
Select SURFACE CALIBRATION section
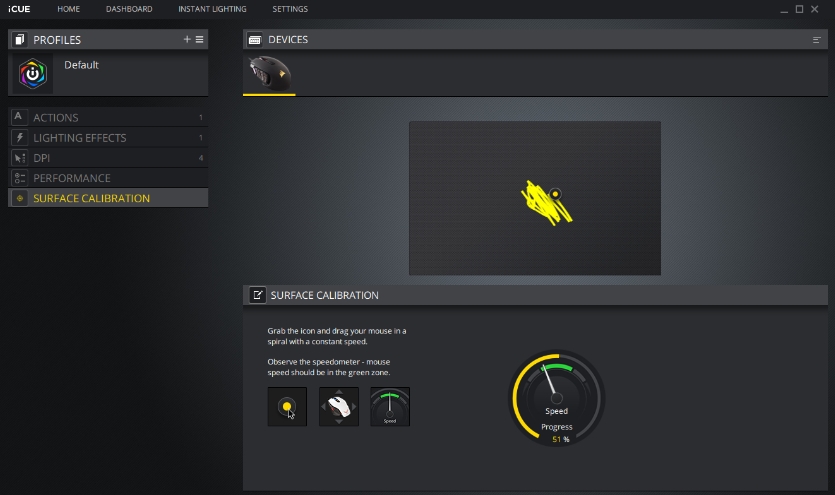click(108, 198)
